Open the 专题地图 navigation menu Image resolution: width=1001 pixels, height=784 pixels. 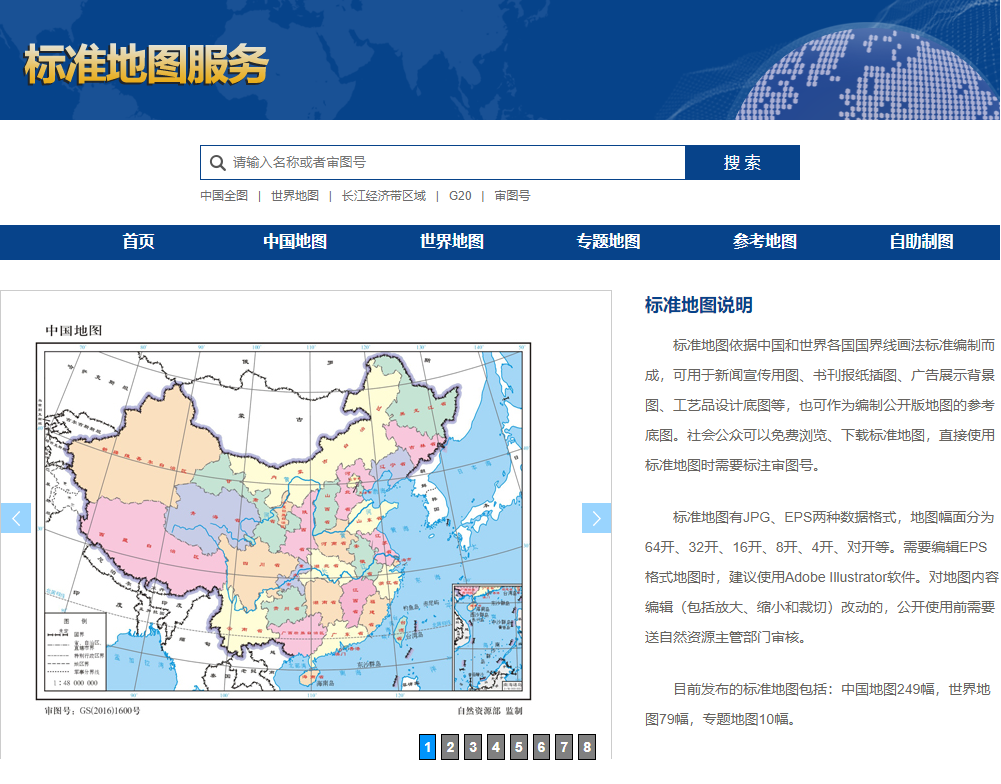609,241
